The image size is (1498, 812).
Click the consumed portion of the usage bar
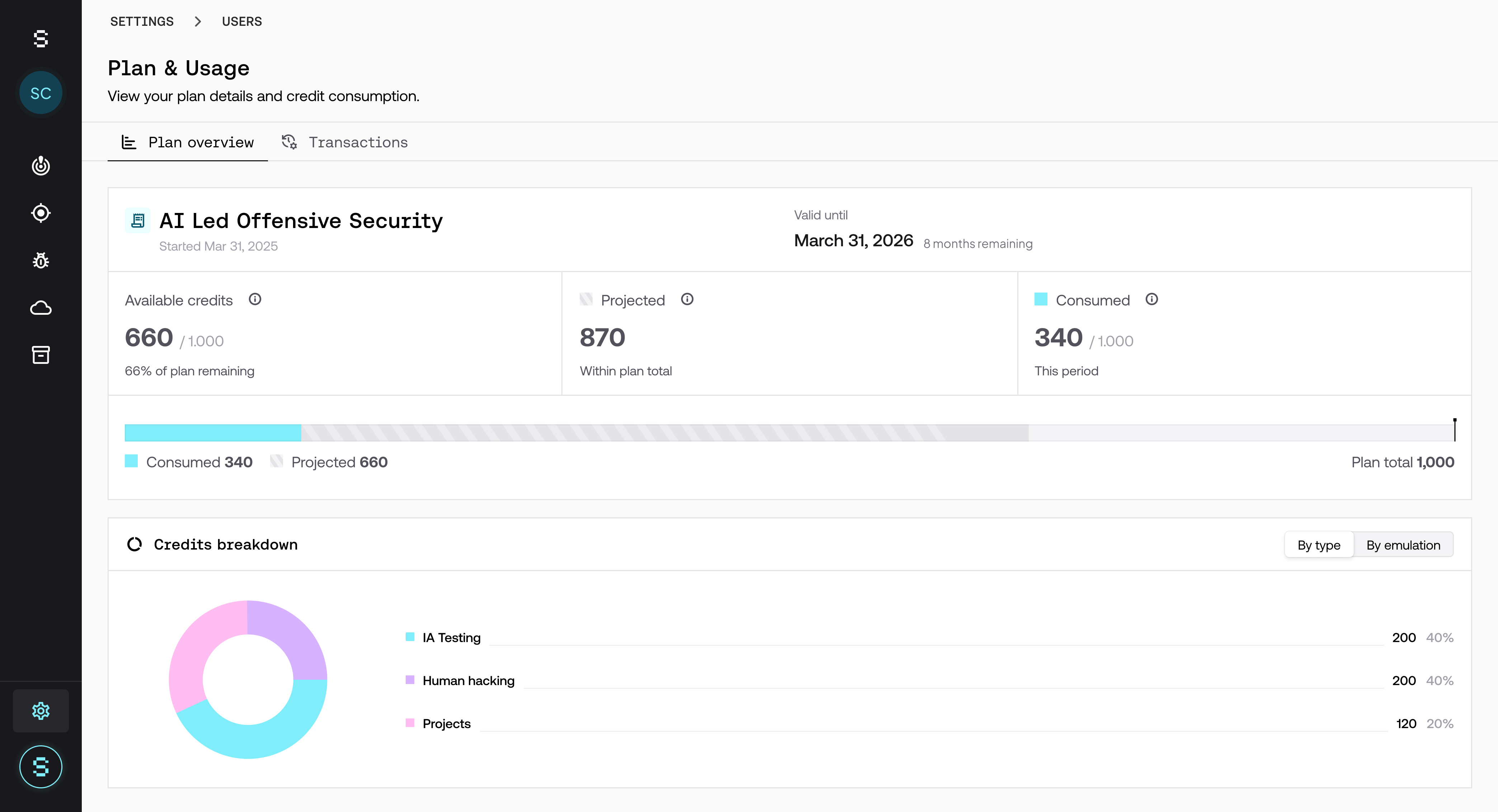click(x=213, y=432)
